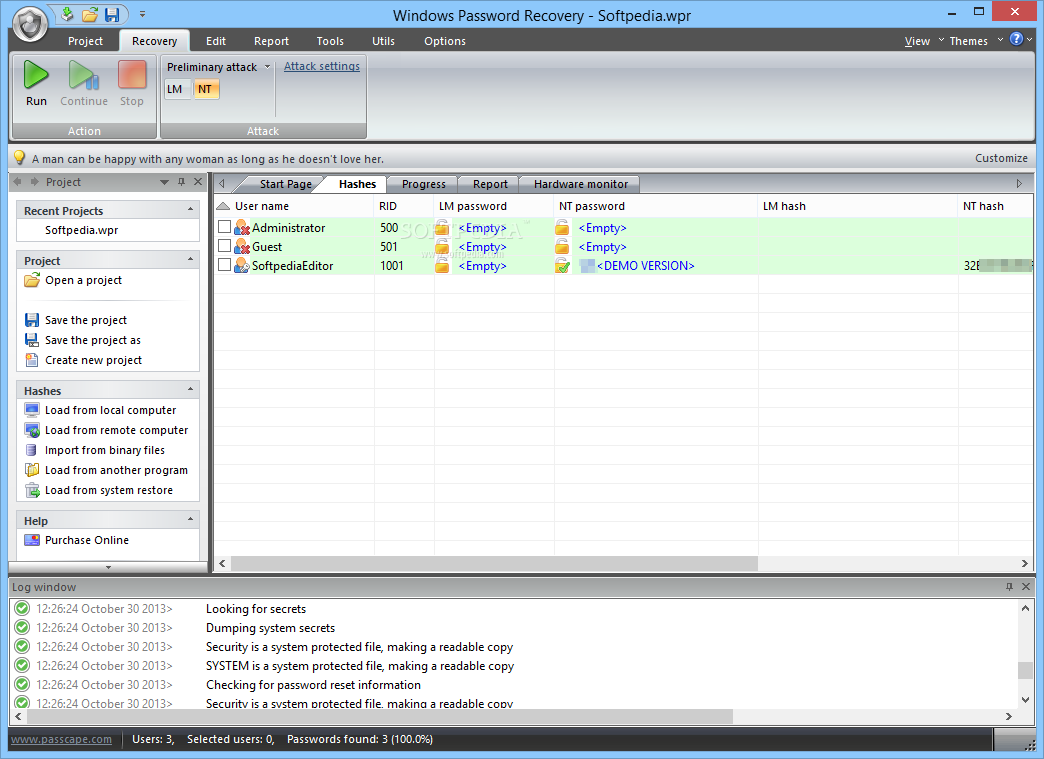Screen dimensions: 1044x759
Task: Click the floppy save quick-access icon
Action: pyautogui.click(x=112, y=14)
